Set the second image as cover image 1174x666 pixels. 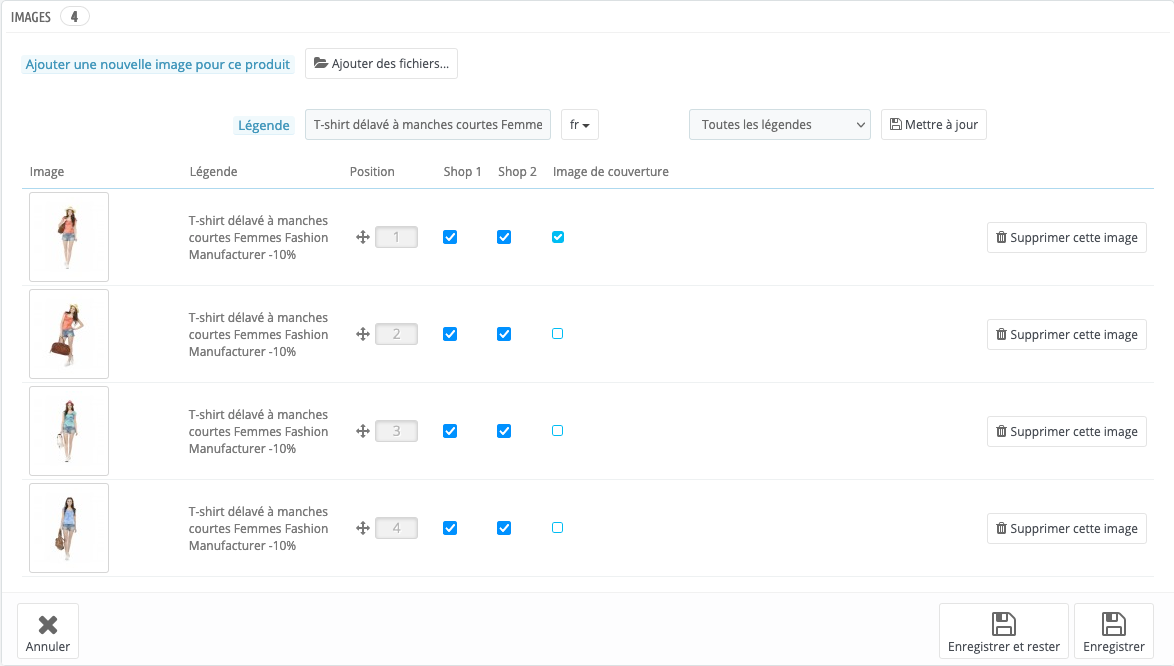point(558,334)
